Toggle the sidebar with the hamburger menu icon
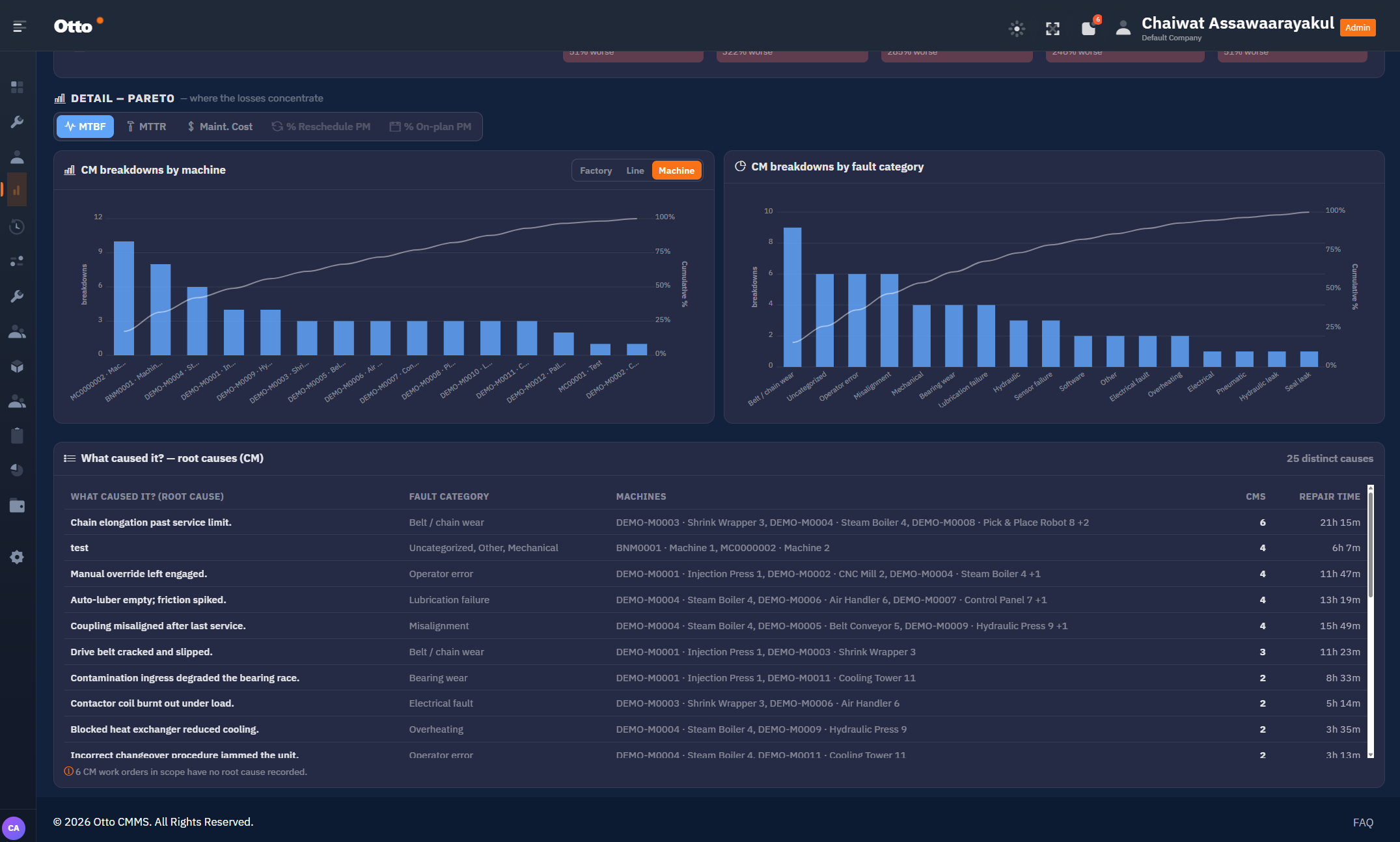Screen dimensions: 1400x842 pos(20,26)
